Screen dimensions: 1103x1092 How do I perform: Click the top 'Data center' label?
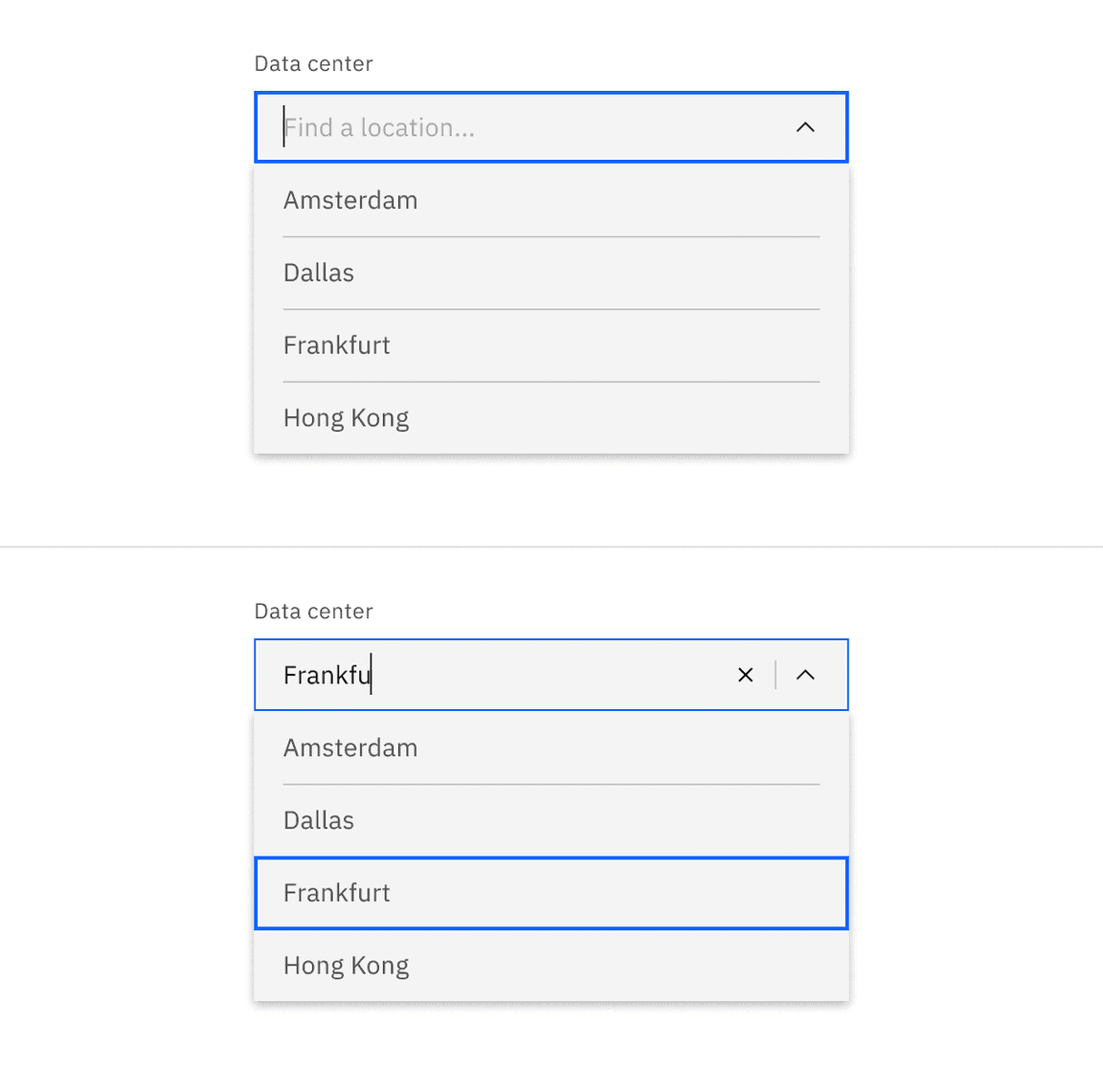(313, 63)
